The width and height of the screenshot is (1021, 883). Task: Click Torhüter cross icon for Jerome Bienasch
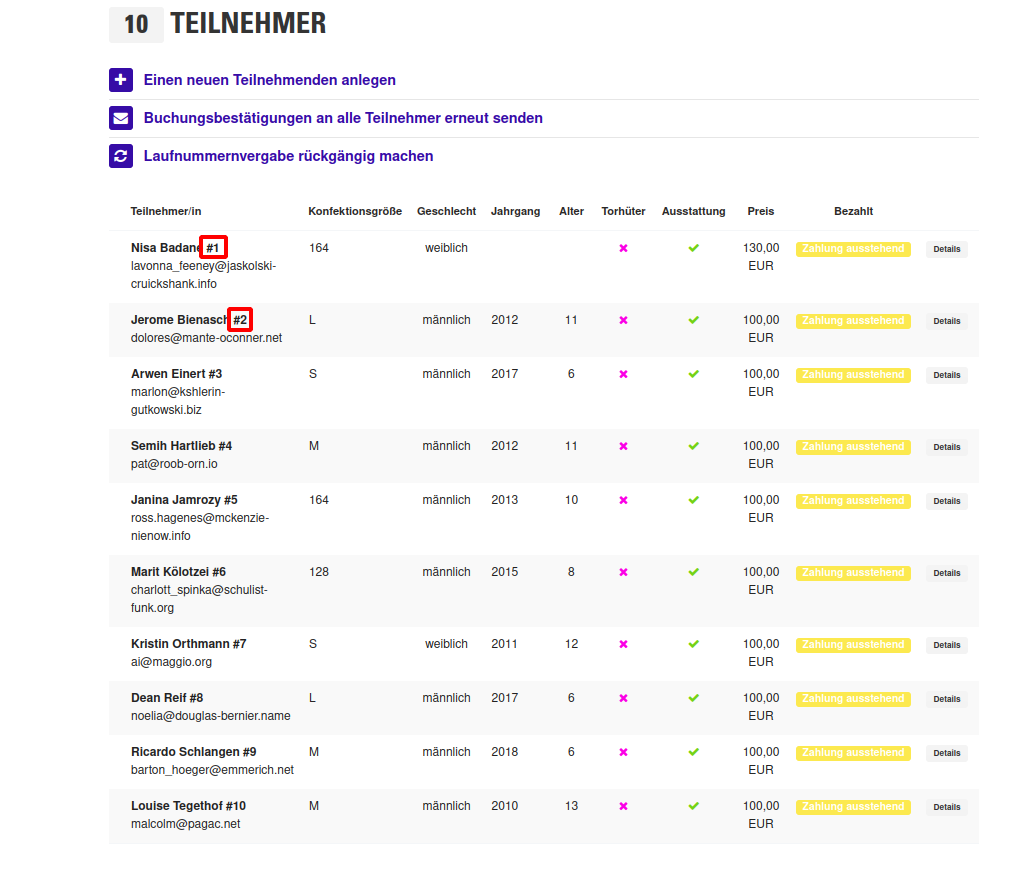point(623,320)
